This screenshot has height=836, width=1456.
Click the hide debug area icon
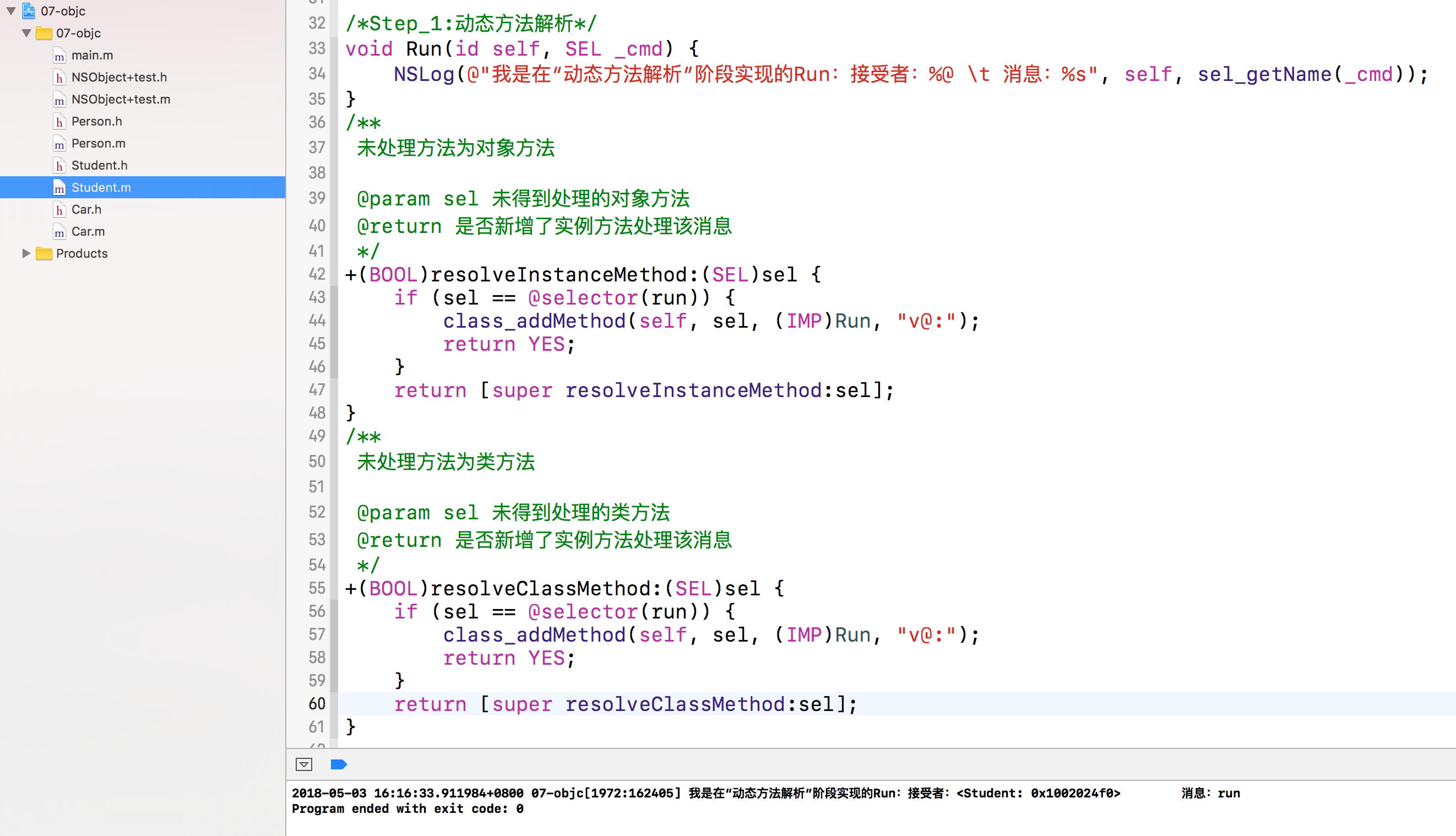(304, 764)
